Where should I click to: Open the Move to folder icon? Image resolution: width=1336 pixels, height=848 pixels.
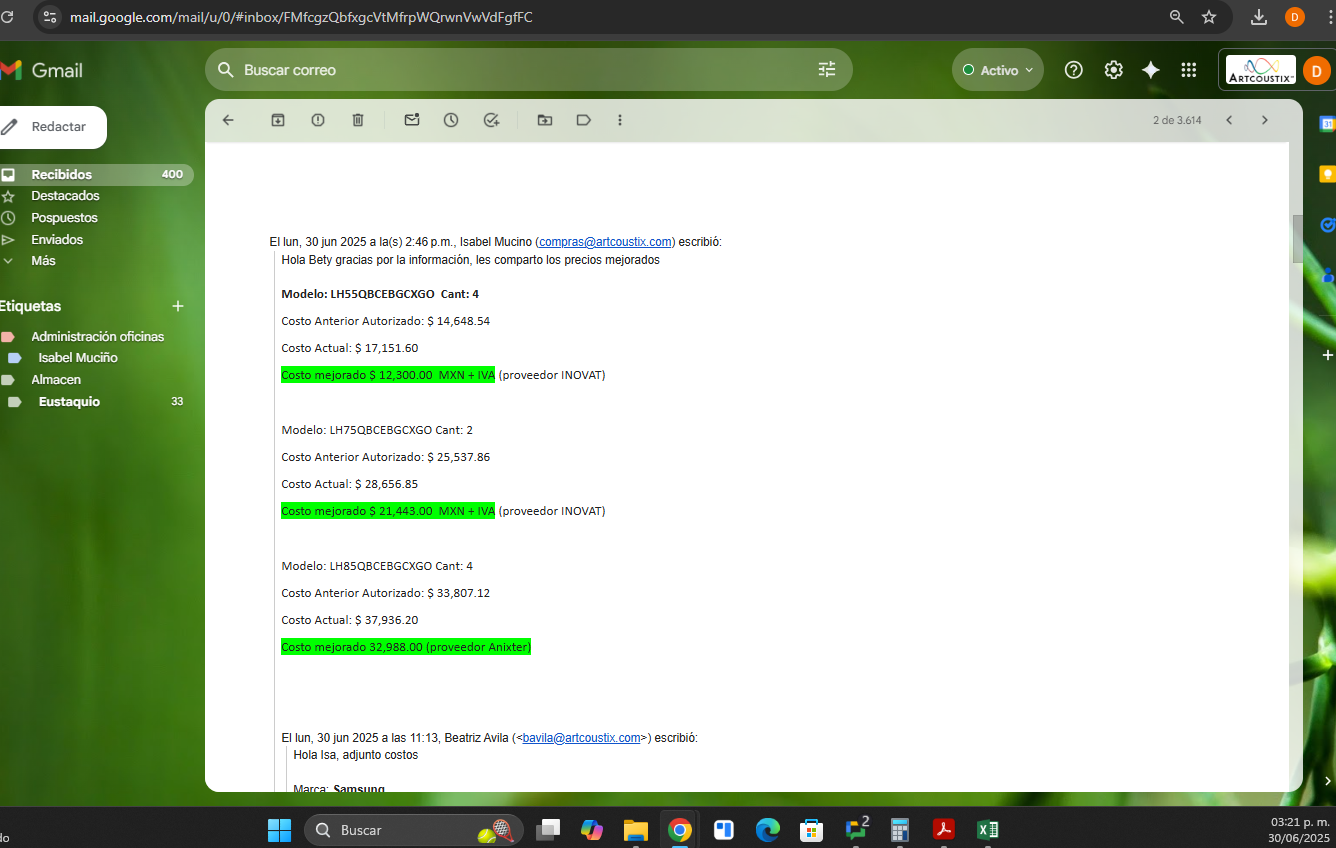pos(544,120)
